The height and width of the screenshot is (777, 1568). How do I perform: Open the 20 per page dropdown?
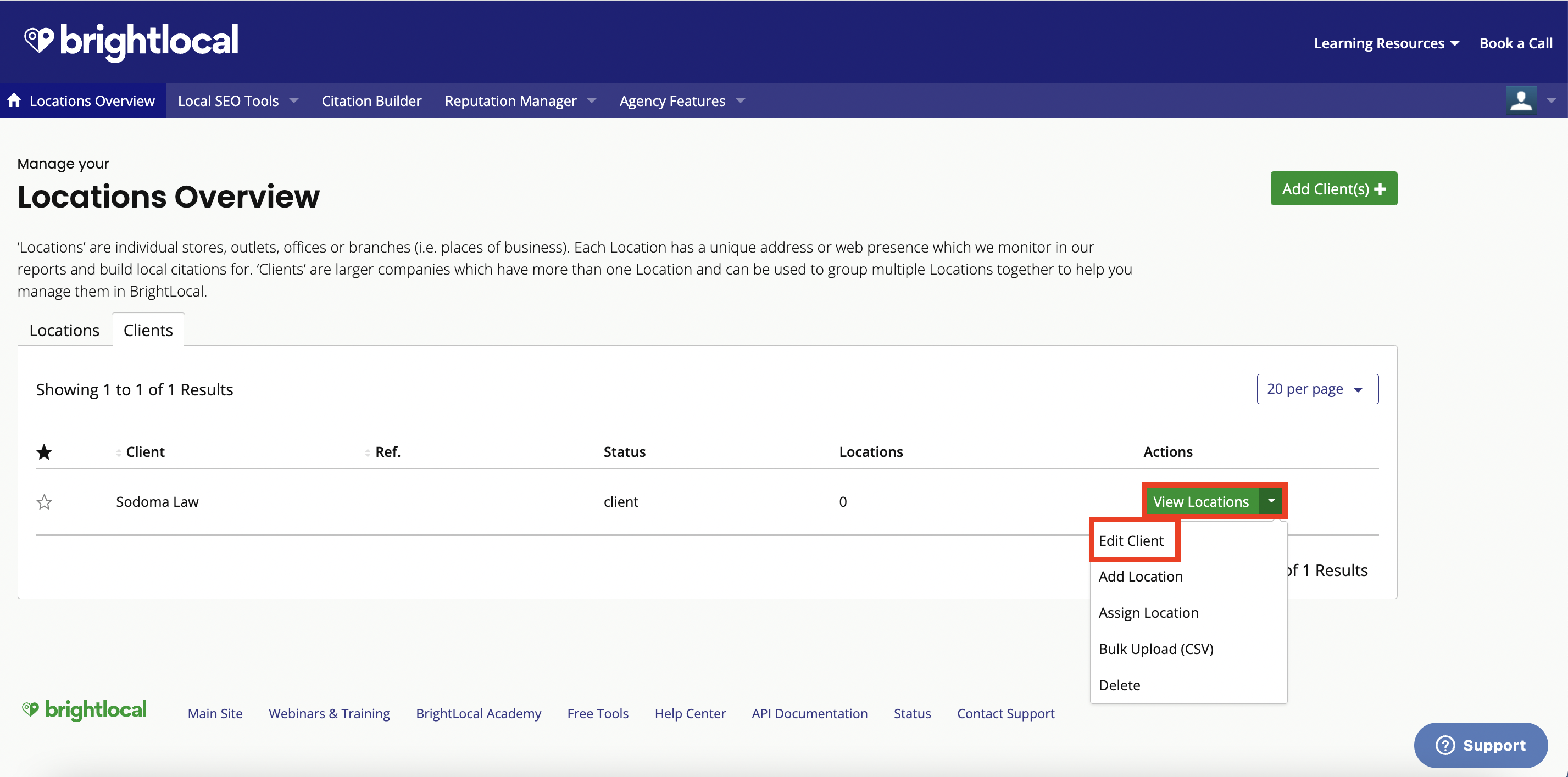(x=1317, y=389)
